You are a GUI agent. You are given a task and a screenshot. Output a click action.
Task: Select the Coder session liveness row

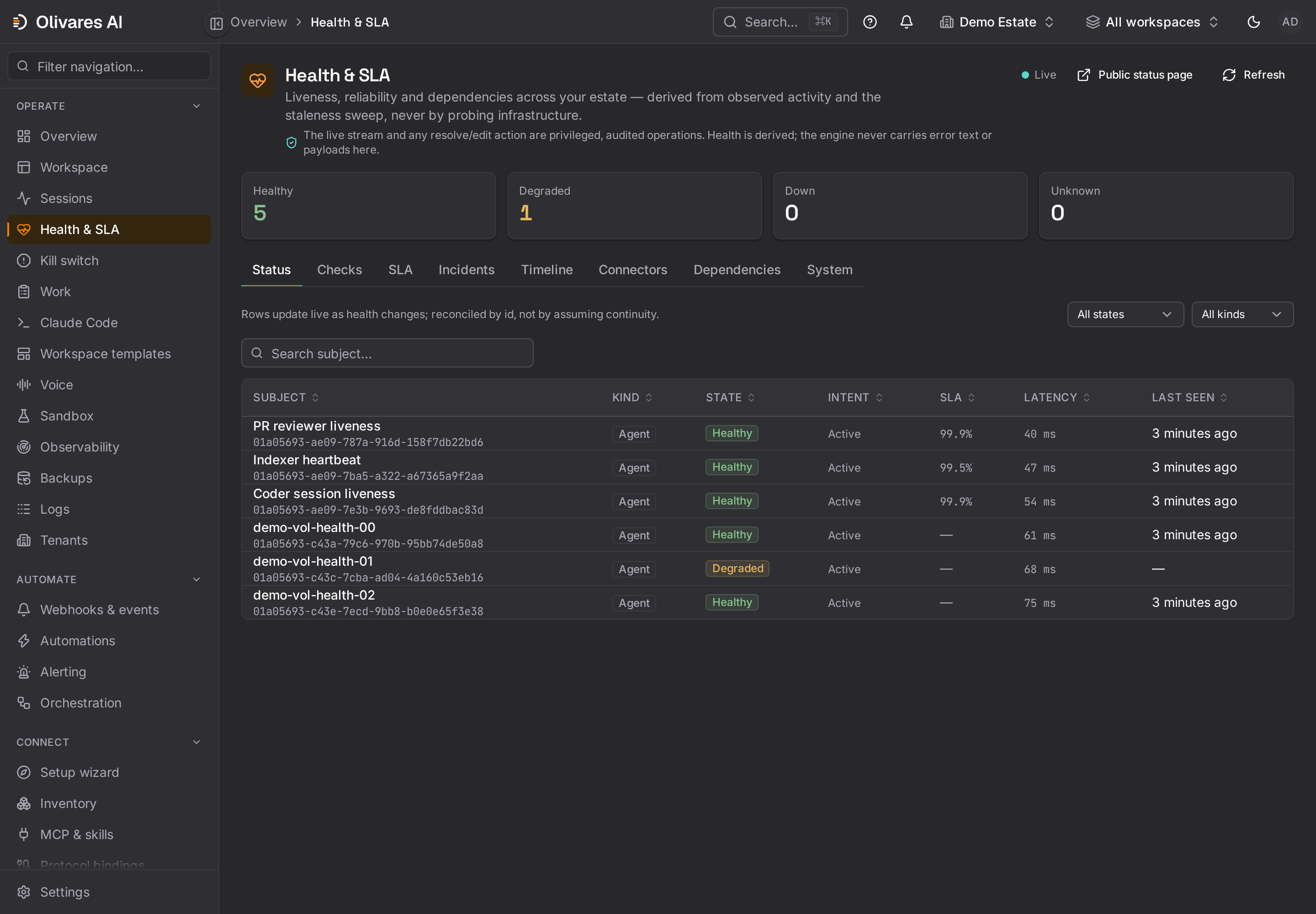tap(767, 501)
